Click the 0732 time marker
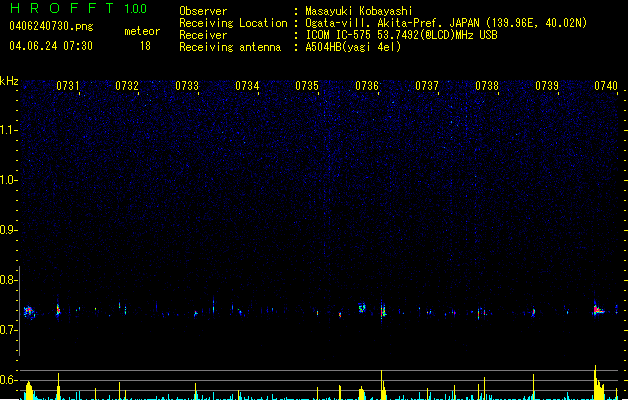The height and width of the screenshot is (400, 629). pyautogui.click(x=127, y=86)
